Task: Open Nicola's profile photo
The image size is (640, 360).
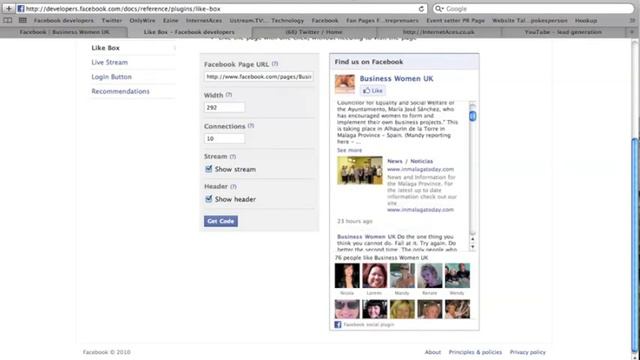Action: [x=347, y=276]
